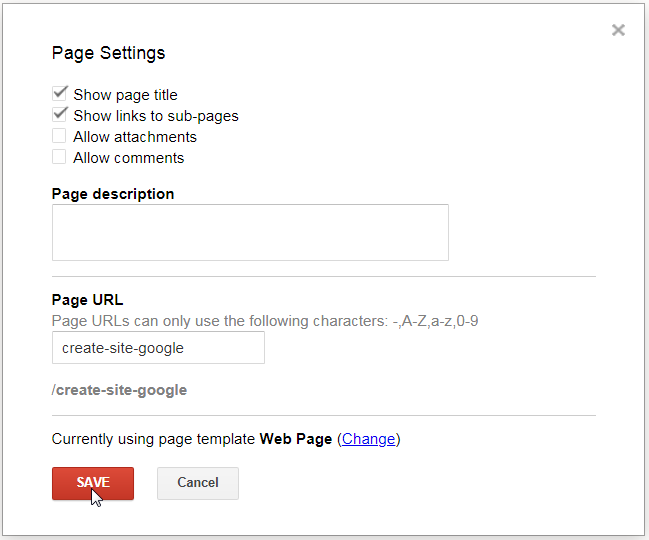Click the 'Show links to sub-pages' label
This screenshot has width=649, height=540.
pyautogui.click(x=156, y=116)
